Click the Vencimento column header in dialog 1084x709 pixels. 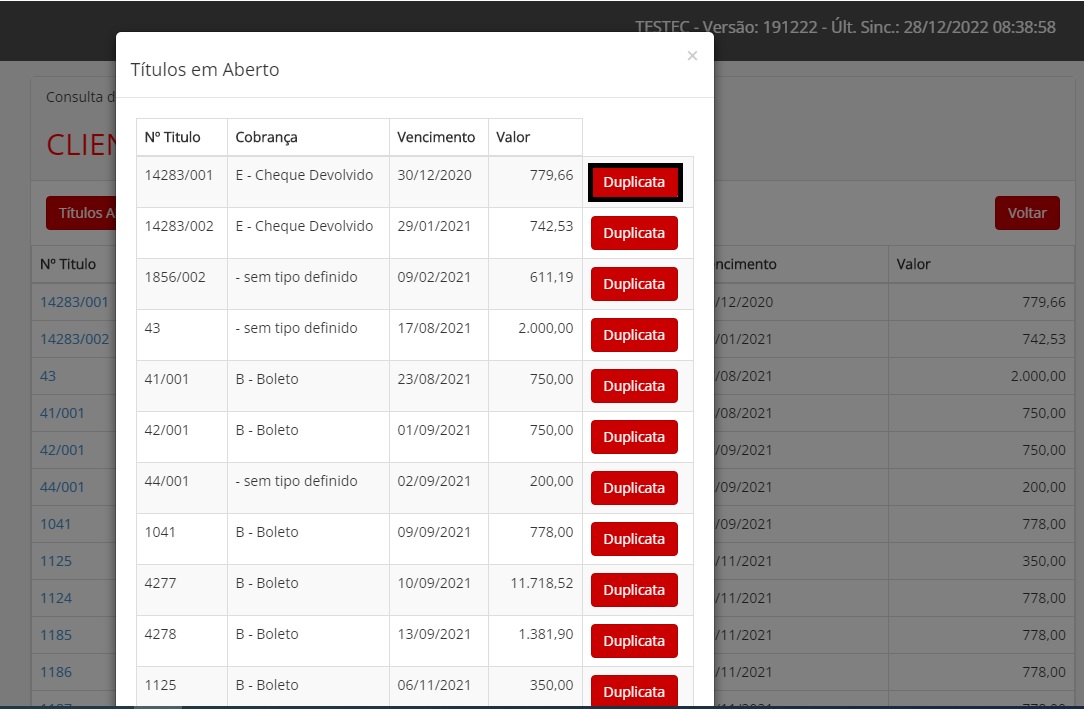pyautogui.click(x=436, y=137)
